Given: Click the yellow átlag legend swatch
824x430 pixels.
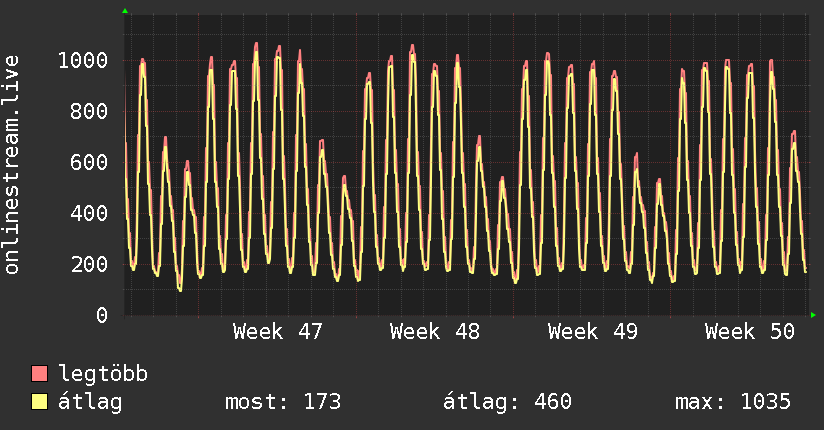Looking at the screenshot, I should pyautogui.click(x=39, y=402).
